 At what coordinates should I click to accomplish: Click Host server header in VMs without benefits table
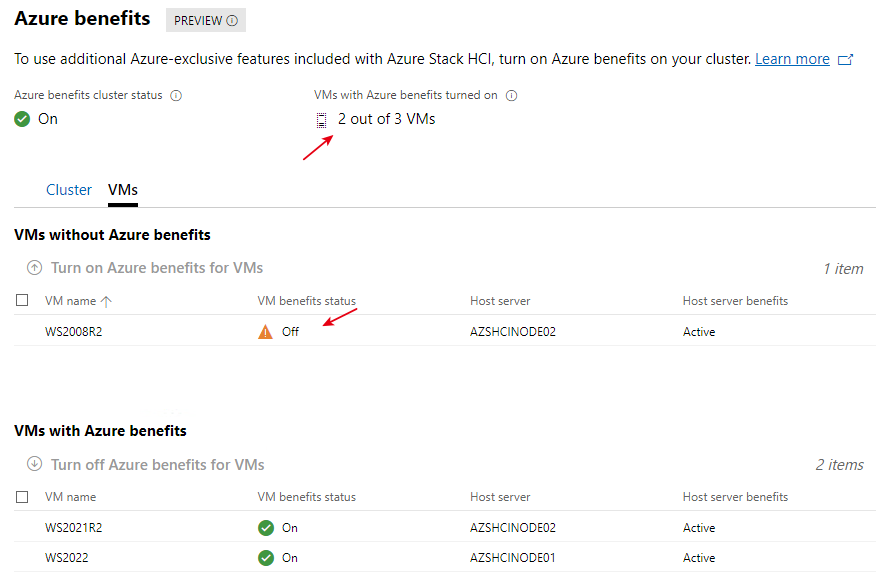point(500,301)
